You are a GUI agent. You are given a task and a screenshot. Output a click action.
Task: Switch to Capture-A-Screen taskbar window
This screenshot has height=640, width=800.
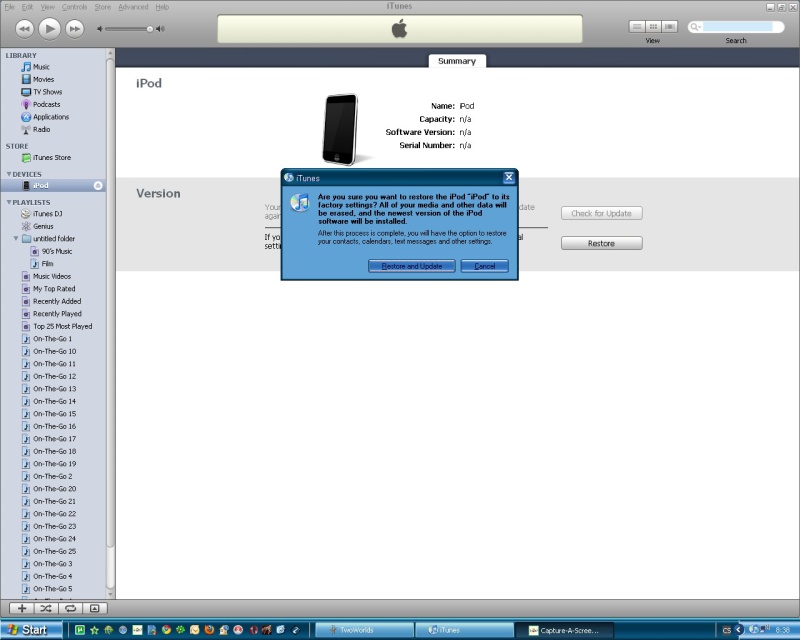tap(565, 630)
